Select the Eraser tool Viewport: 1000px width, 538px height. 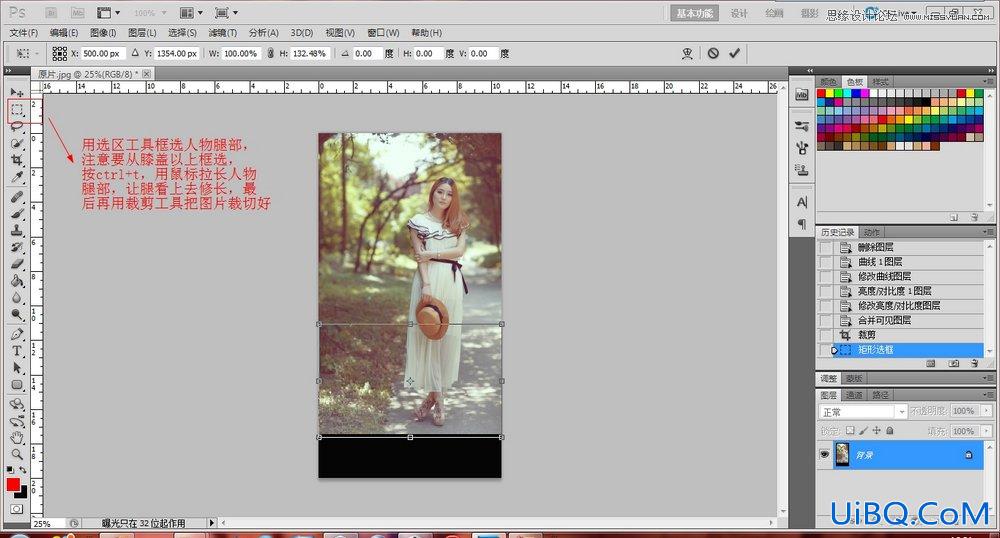pos(17,263)
